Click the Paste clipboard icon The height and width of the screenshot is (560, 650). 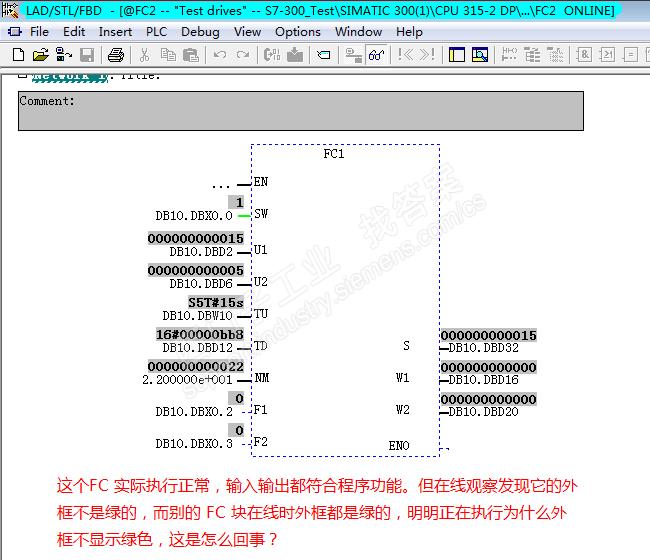tap(191, 55)
